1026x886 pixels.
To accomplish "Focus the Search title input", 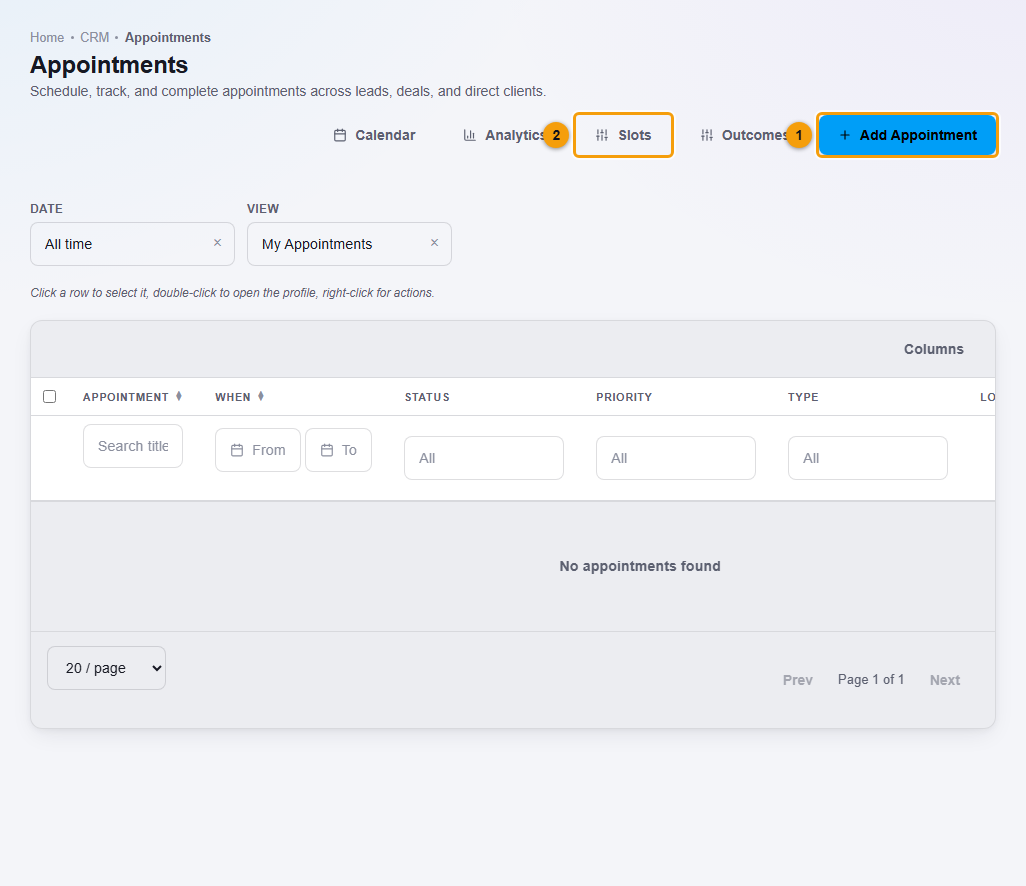I will [x=133, y=446].
